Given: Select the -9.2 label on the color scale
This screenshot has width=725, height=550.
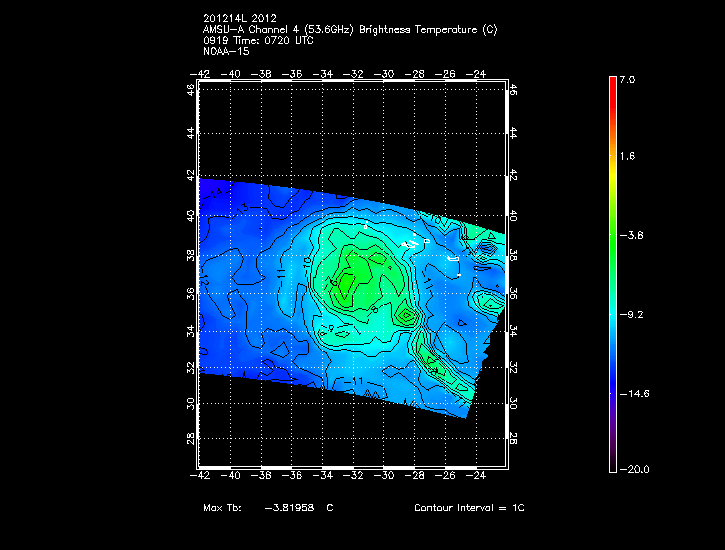Looking at the screenshot, I should [631, 314].
